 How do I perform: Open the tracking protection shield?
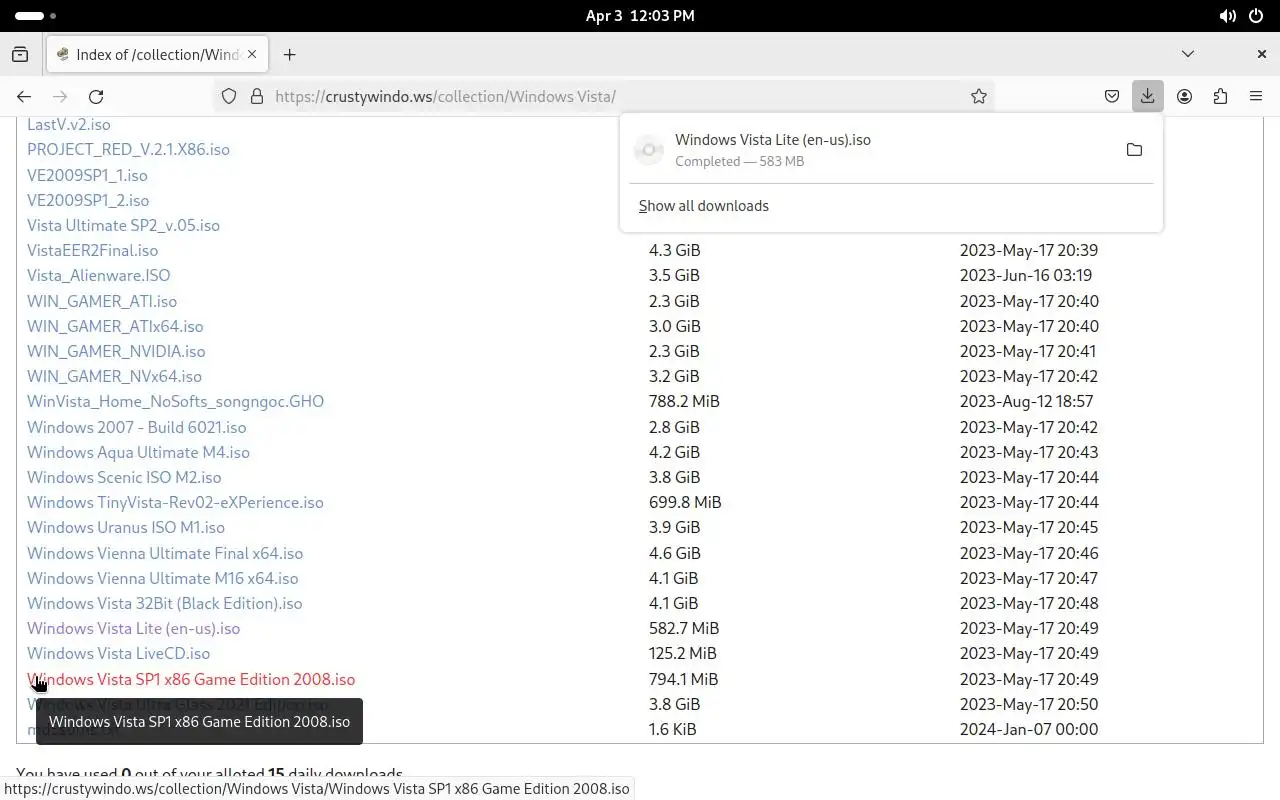(229, 97)
